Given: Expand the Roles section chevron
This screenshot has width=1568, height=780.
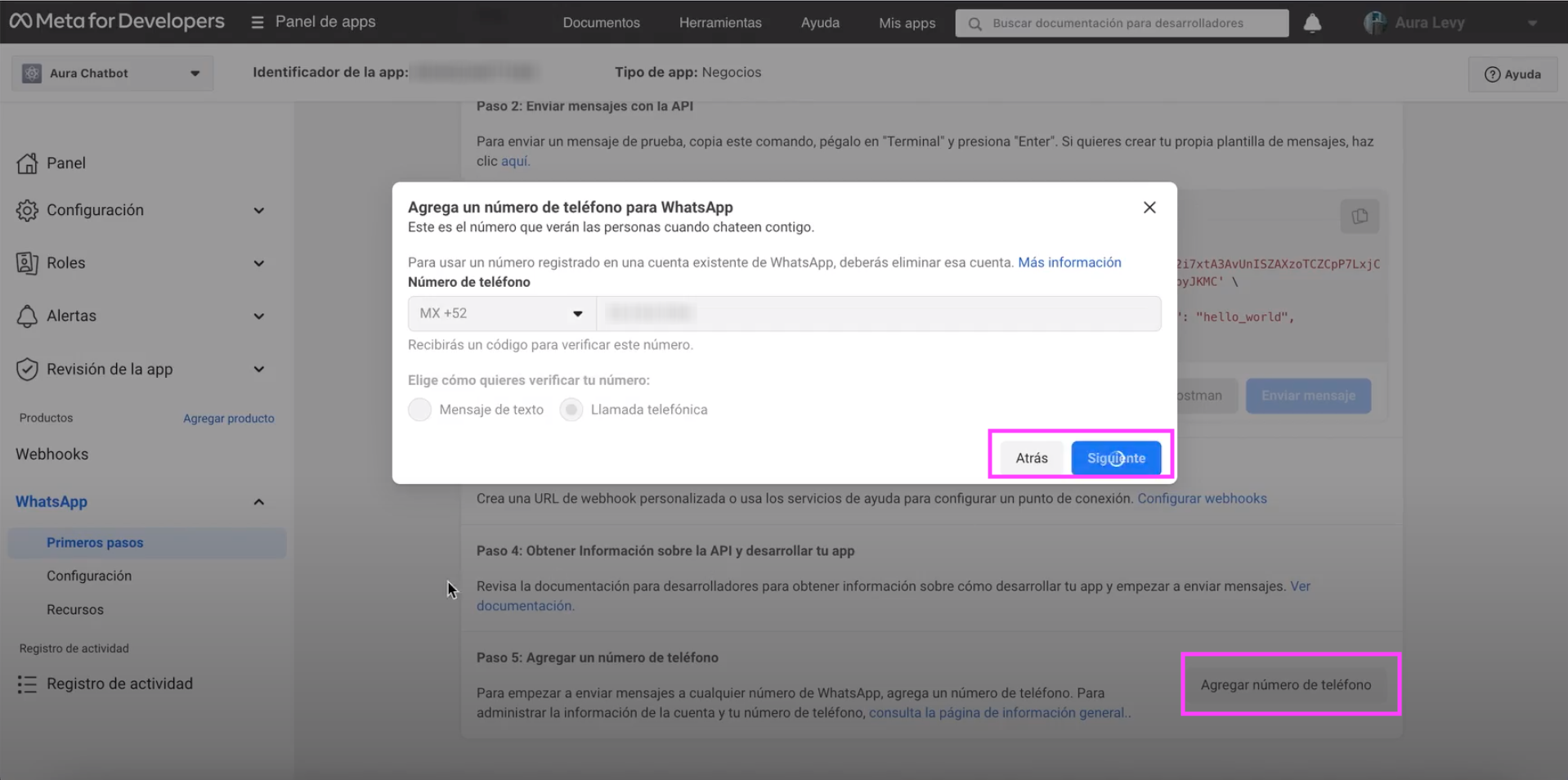Looking at the screenshot, I should (x=259, y=263).
